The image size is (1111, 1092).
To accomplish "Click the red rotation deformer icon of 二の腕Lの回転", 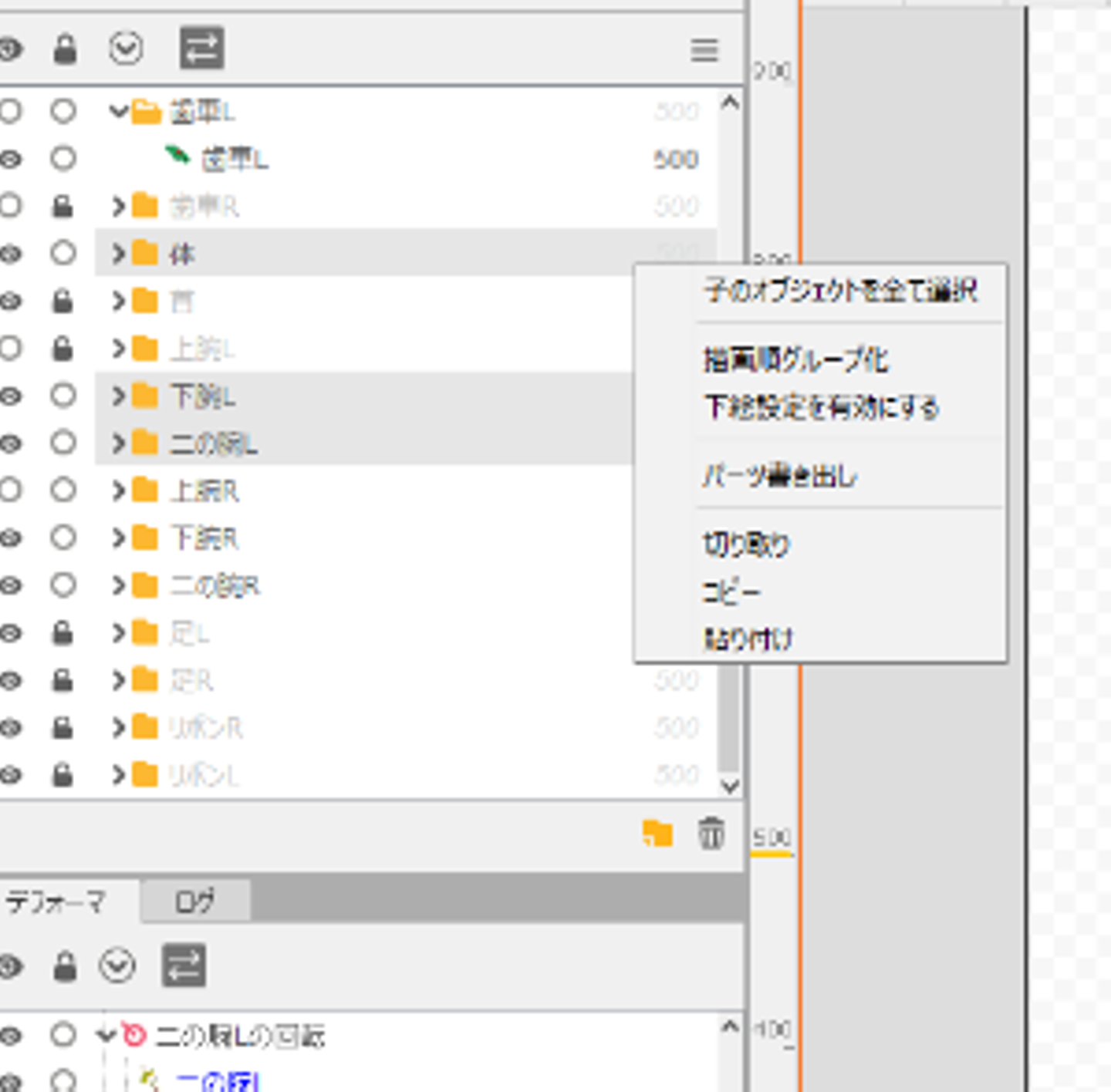I will 133,1035.
